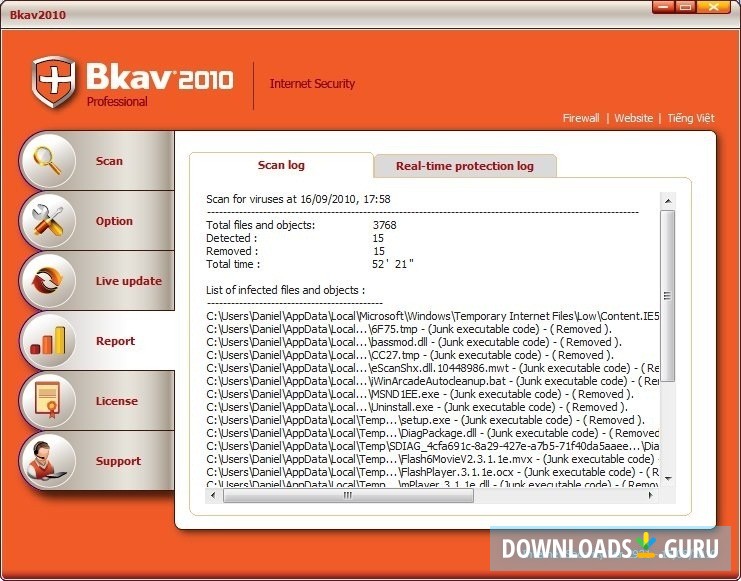The width and height of the screenshot is (741, 581).
Task: Click the 'Detected :' label
Action: tap(232, 238)
